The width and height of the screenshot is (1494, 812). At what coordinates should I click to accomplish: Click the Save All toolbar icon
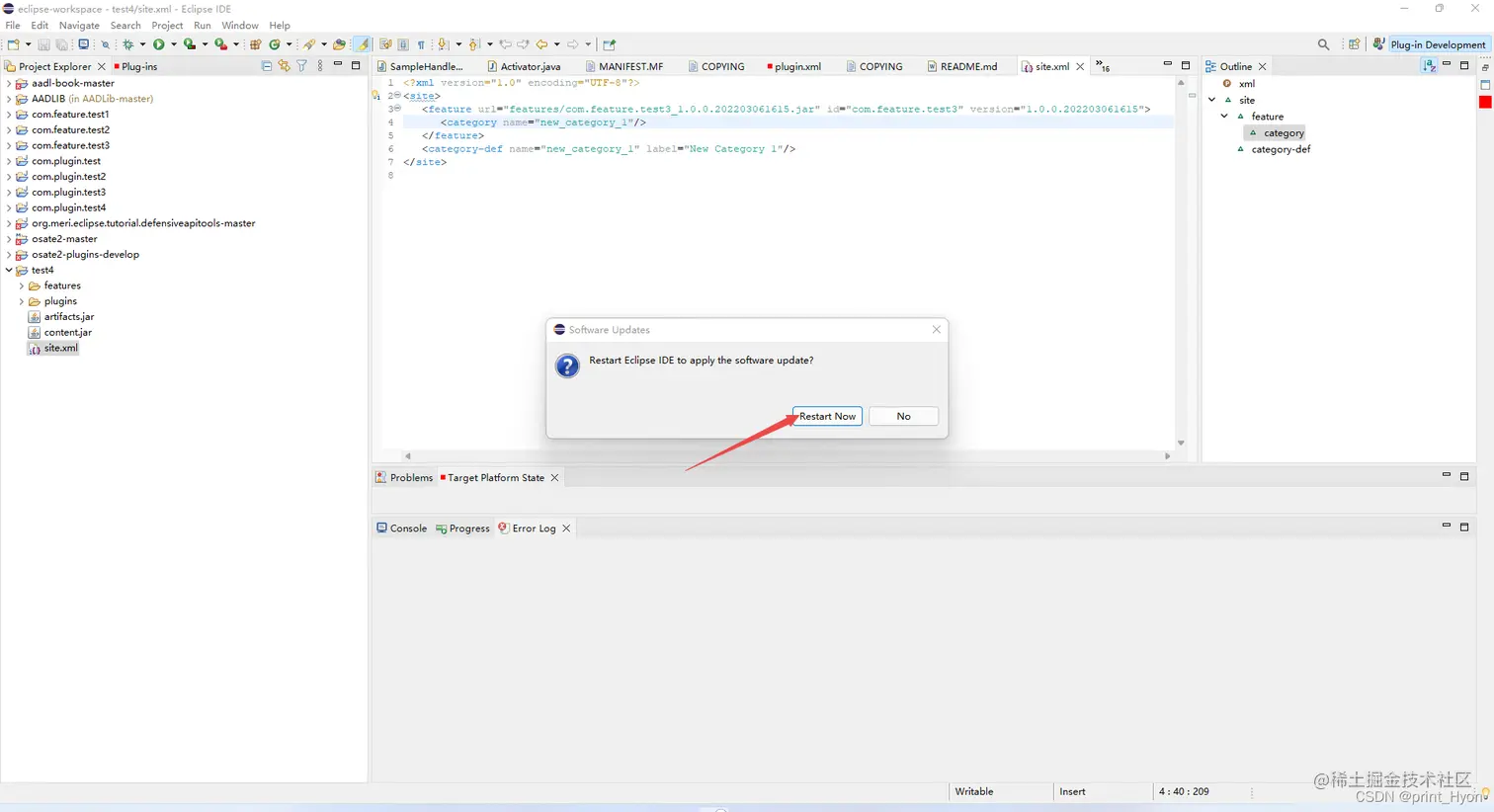(x=61, y=44)
